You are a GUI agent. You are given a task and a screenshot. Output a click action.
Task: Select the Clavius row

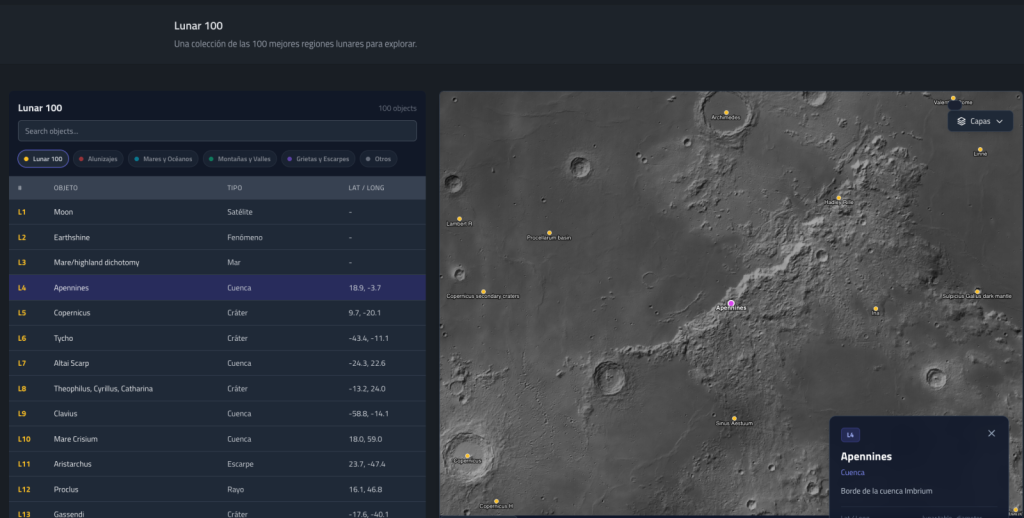[x=217, y=413]
